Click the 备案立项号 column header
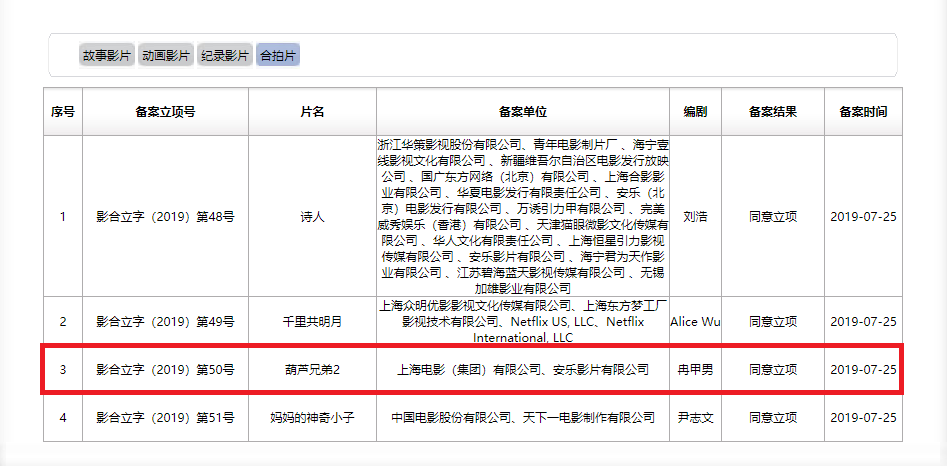The image size is (947, 466). coord(165,112)
